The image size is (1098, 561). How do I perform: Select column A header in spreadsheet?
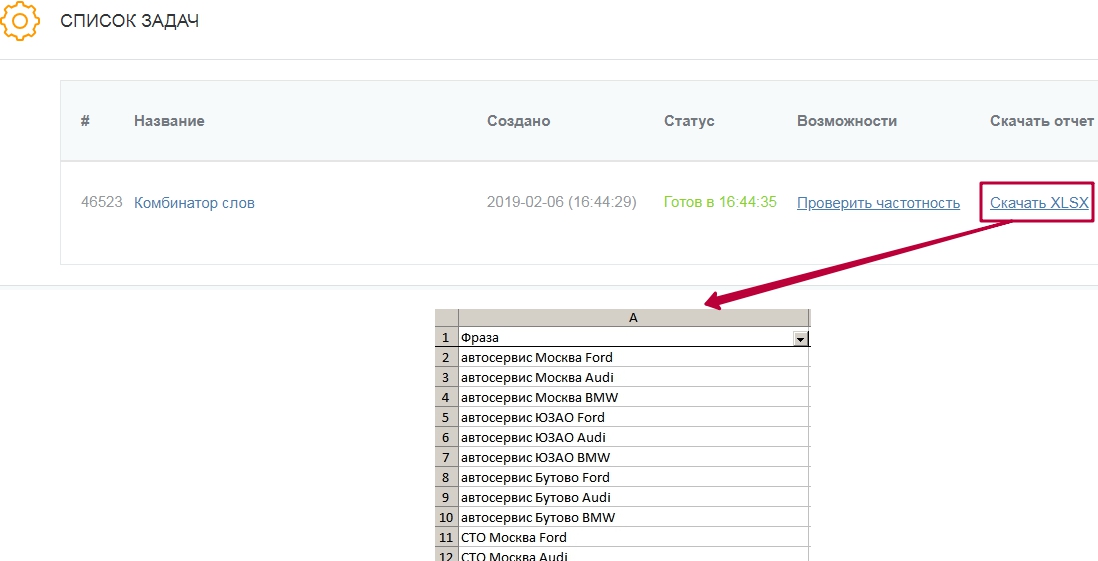pyautogui.click(x=633, y=317)
